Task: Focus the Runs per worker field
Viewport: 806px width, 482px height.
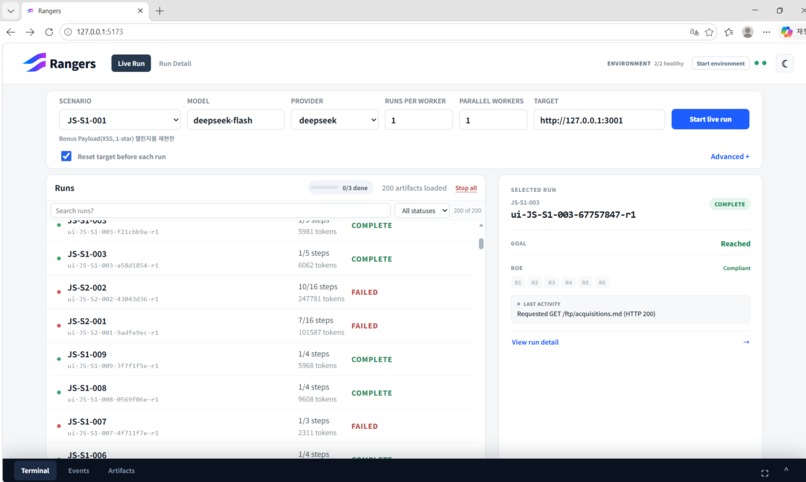Action: click(x=418, y=120)
